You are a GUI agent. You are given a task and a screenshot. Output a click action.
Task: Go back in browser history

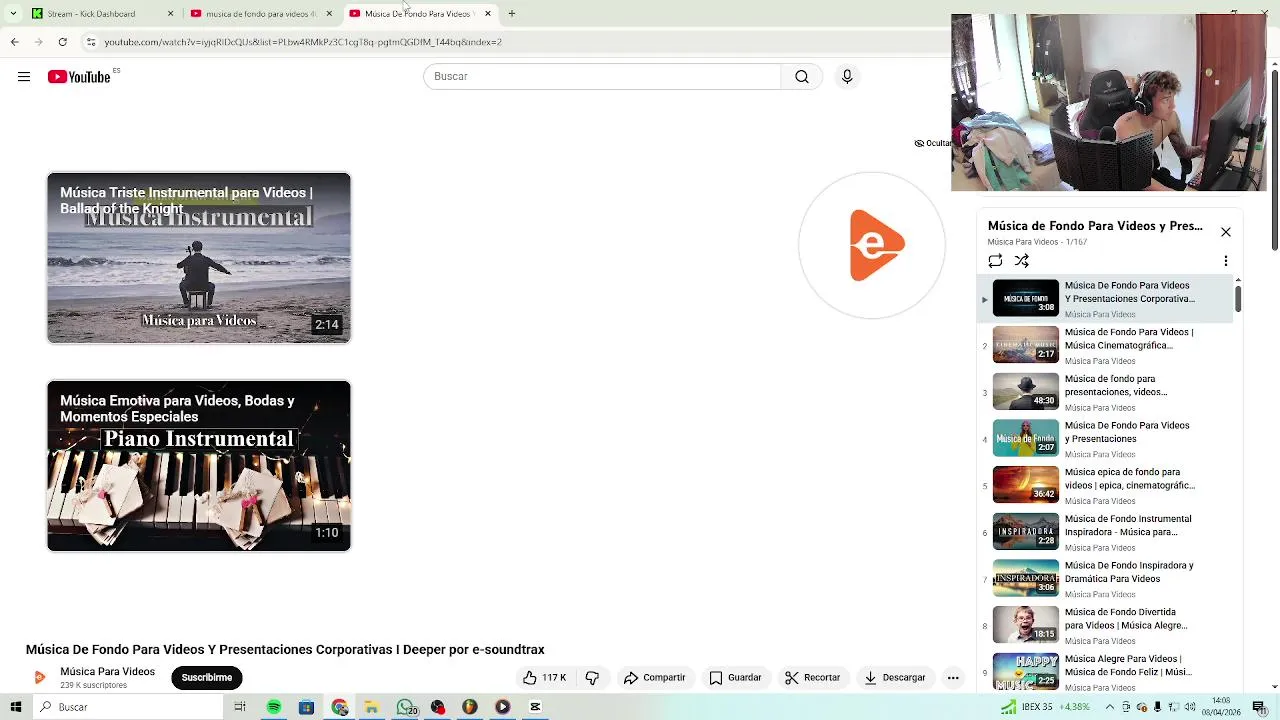14,42
